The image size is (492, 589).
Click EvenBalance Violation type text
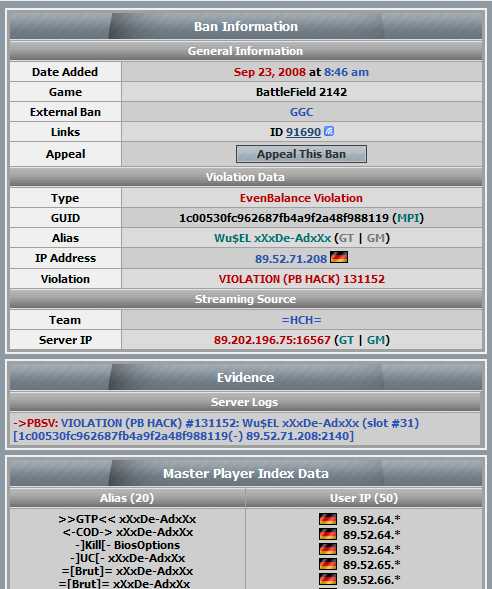click(x=301, y=198)
